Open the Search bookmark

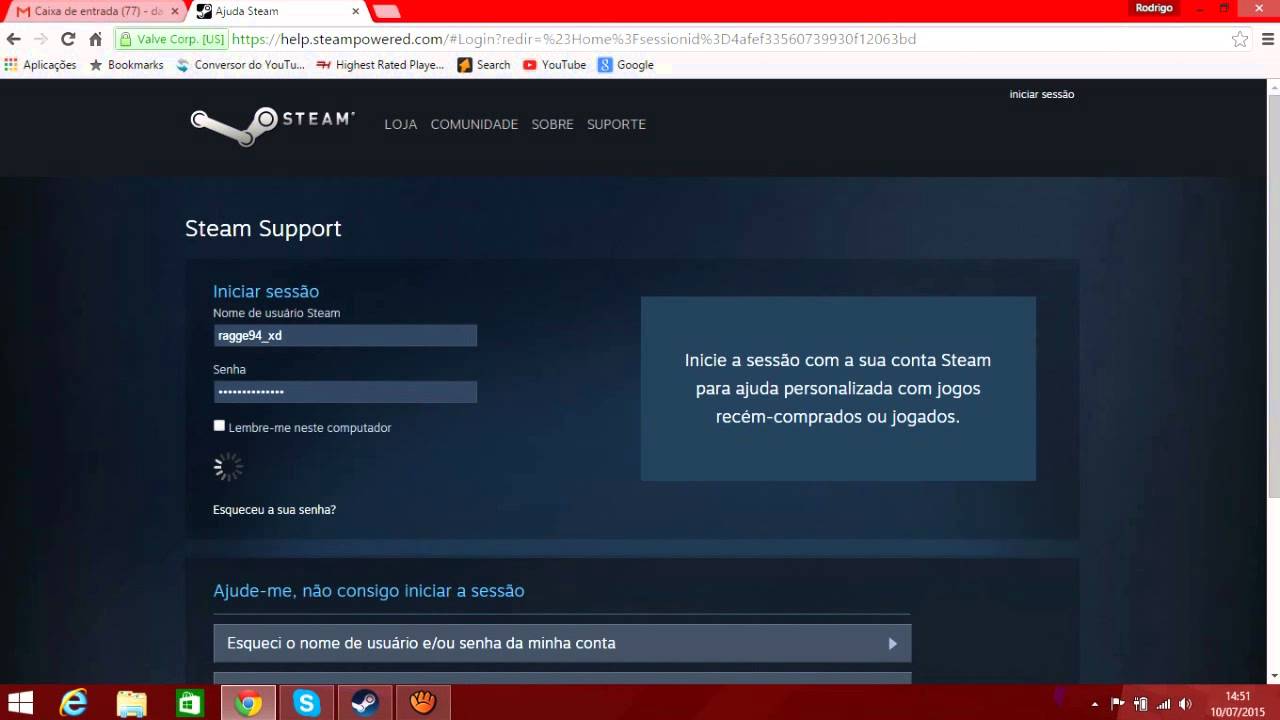pos(484,65)
